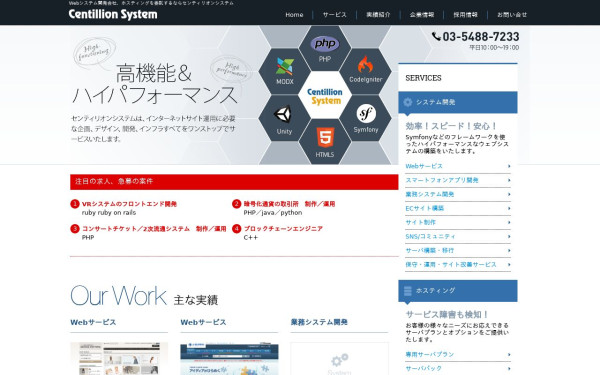Click the 業務システム開発 work heading
This screenshot has height=375, width=600.
coord(319,322)
